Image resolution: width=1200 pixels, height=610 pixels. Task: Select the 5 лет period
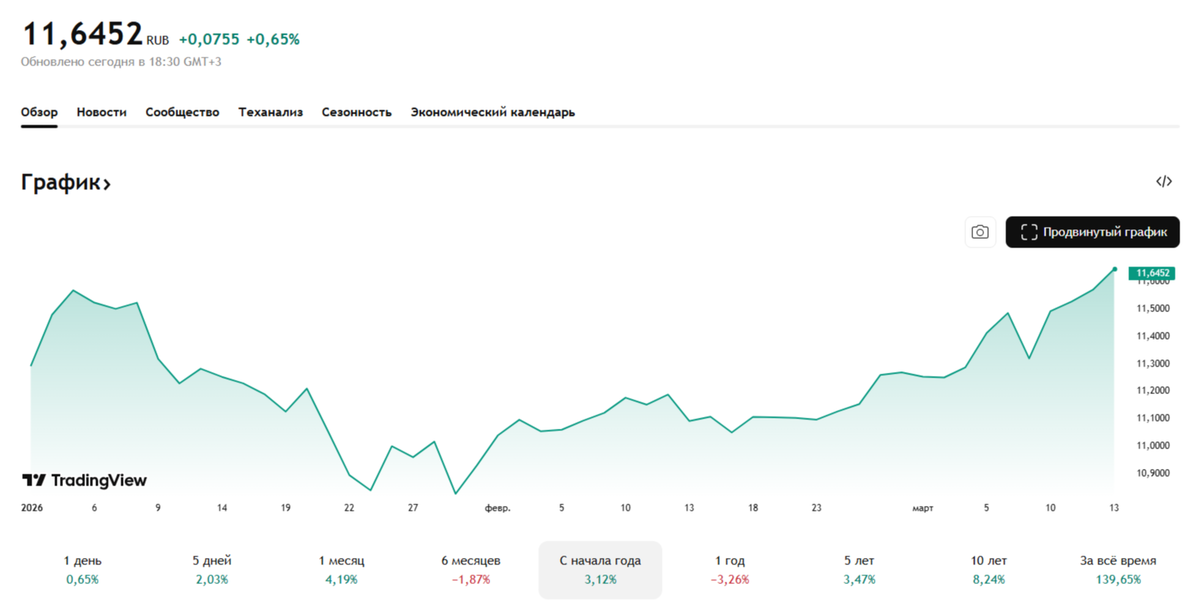[x=859, y=570]
